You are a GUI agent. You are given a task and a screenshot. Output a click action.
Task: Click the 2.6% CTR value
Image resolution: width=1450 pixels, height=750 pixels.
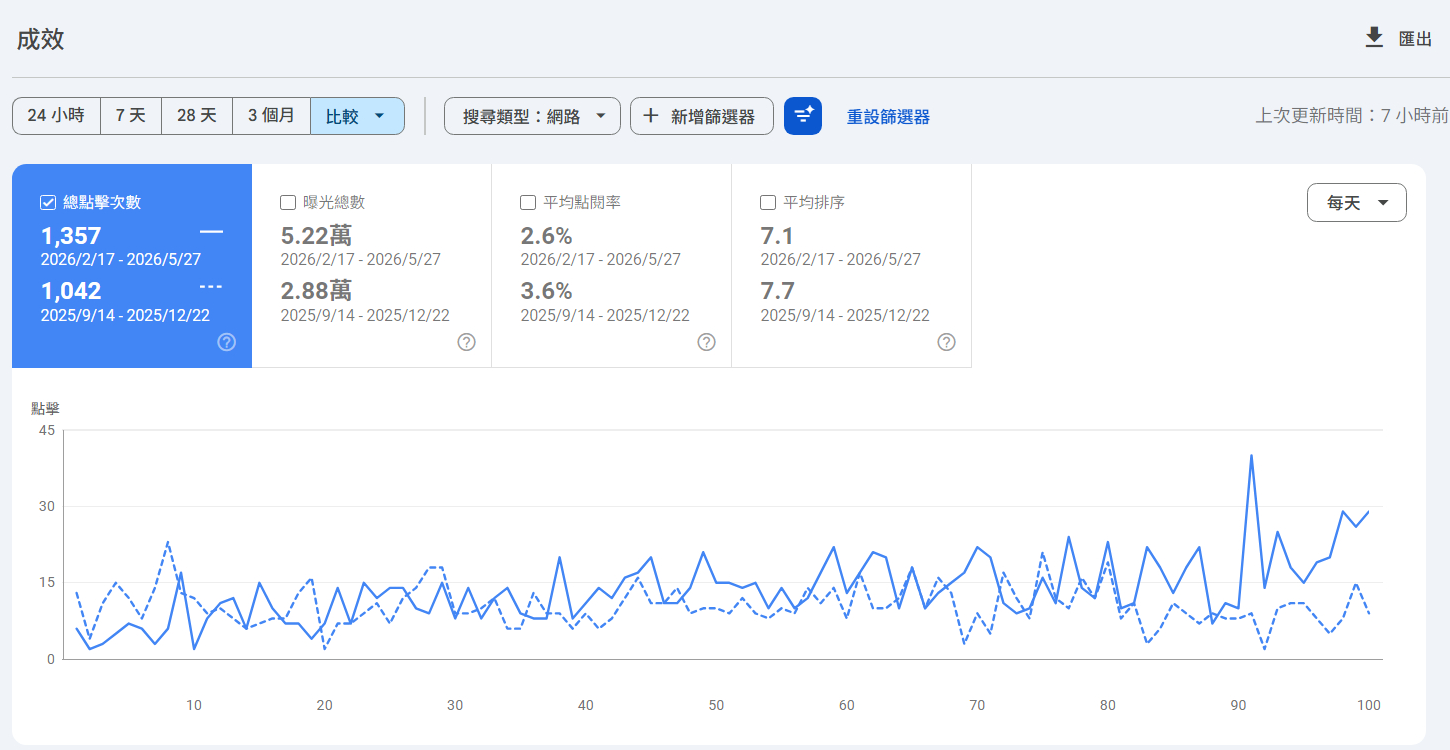coord(546,236)
